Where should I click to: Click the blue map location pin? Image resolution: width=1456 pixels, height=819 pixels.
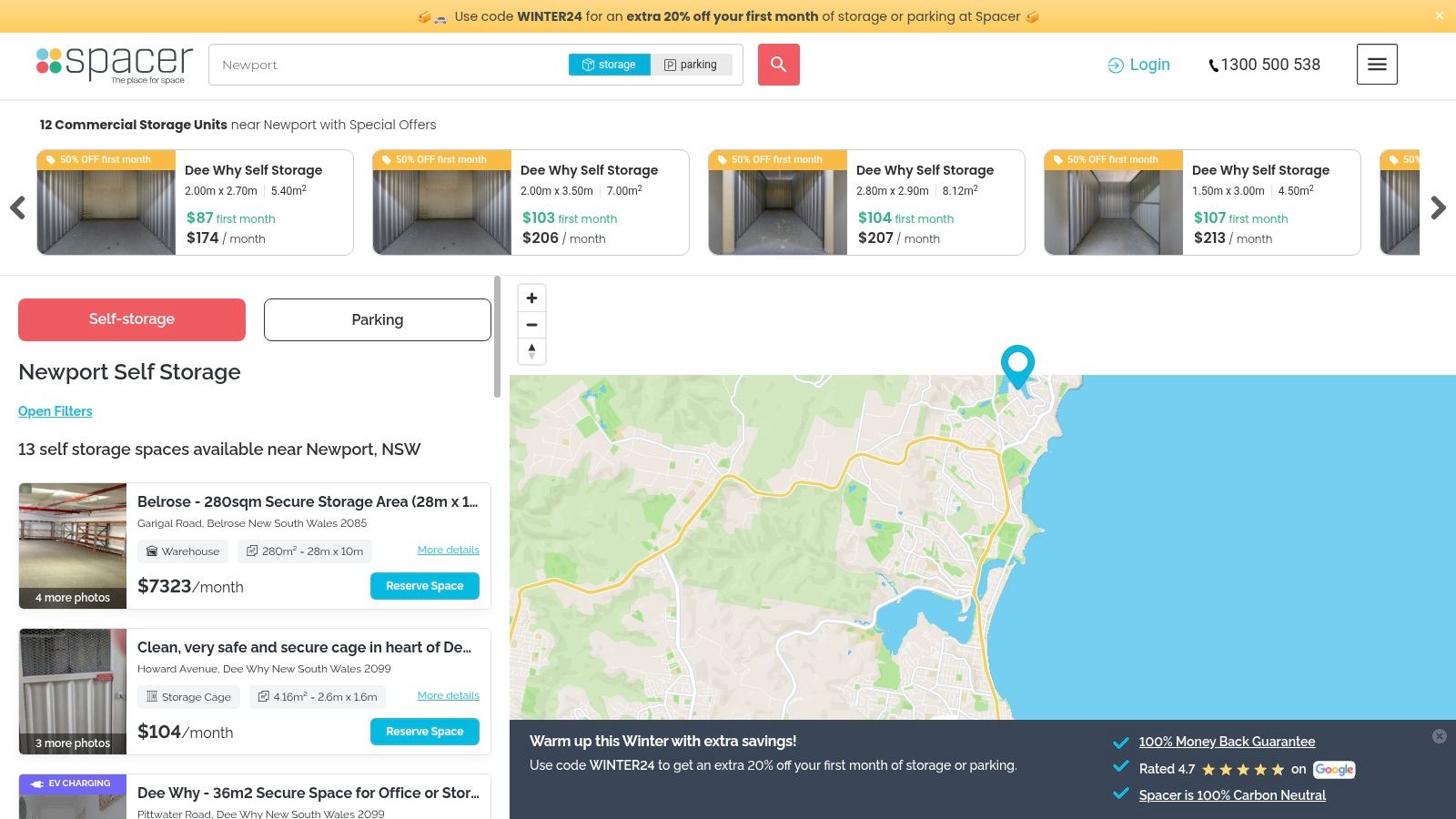click(x=1017, y=366)
